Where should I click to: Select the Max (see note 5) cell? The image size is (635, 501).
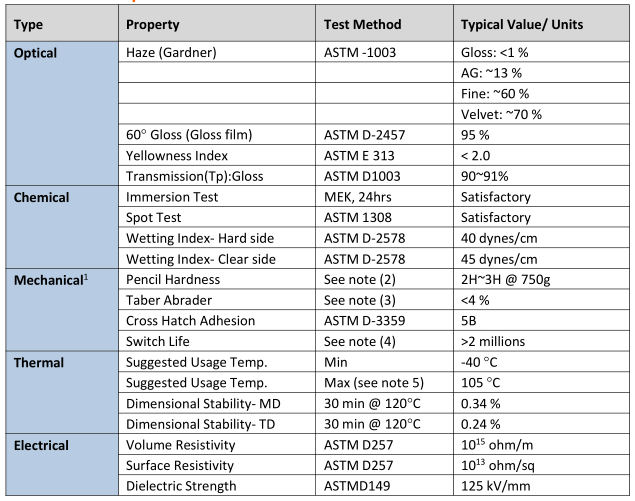coord(384,382)
